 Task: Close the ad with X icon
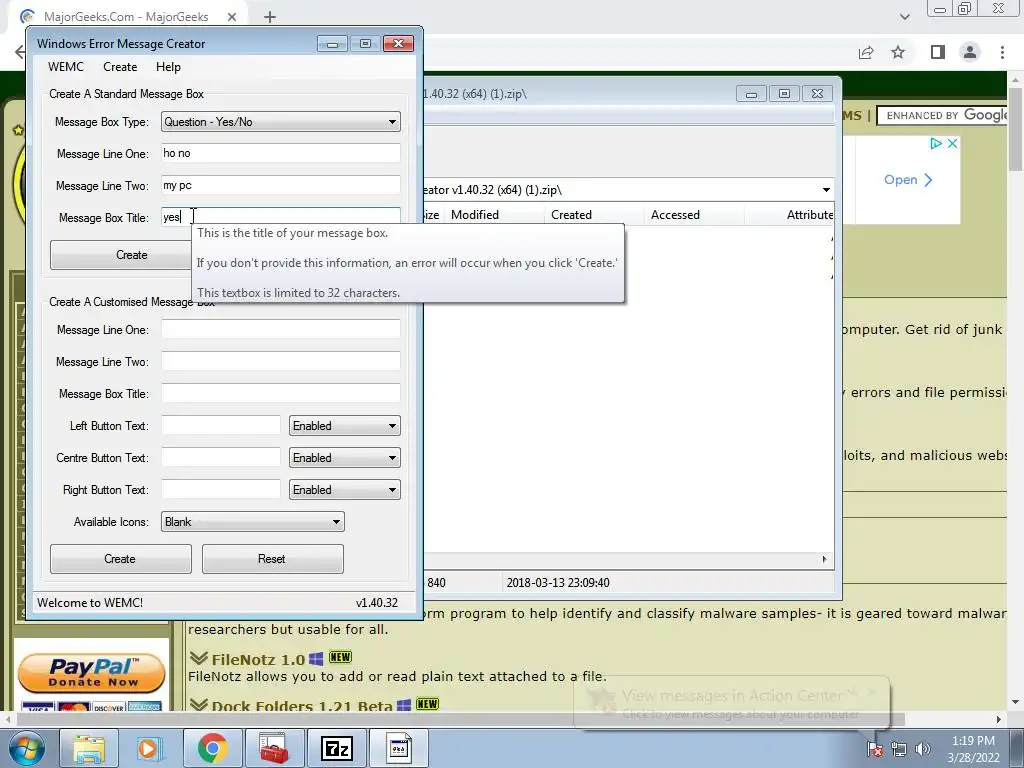[952, 144]
